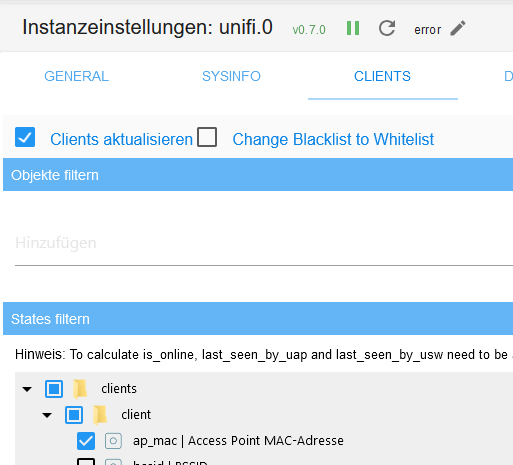The height and width of the screenshot is (465, 513).
Task: Click the ap_mac state icon
Action: click(113, 441)
